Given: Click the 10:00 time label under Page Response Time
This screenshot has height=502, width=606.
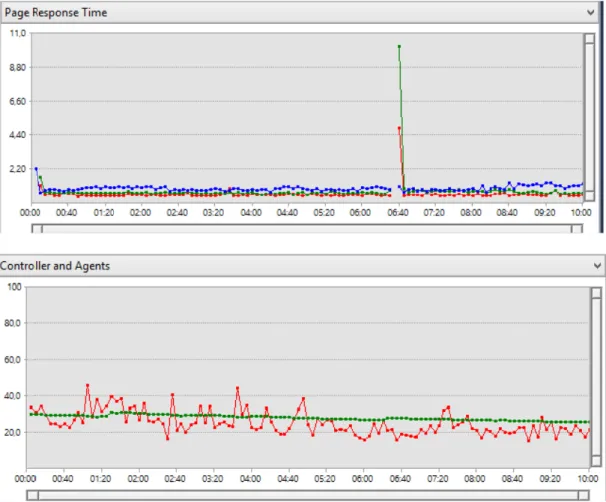Looking at the screenshot, I should tap(581, 213).
